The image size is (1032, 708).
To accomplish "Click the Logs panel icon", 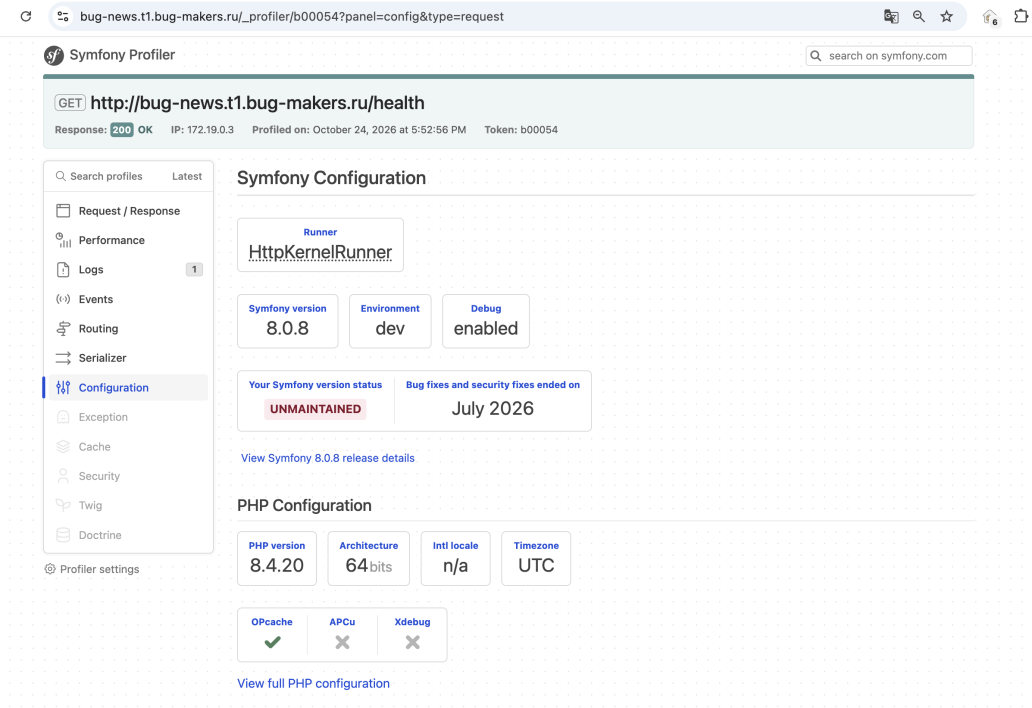I will tap(63, 270).
